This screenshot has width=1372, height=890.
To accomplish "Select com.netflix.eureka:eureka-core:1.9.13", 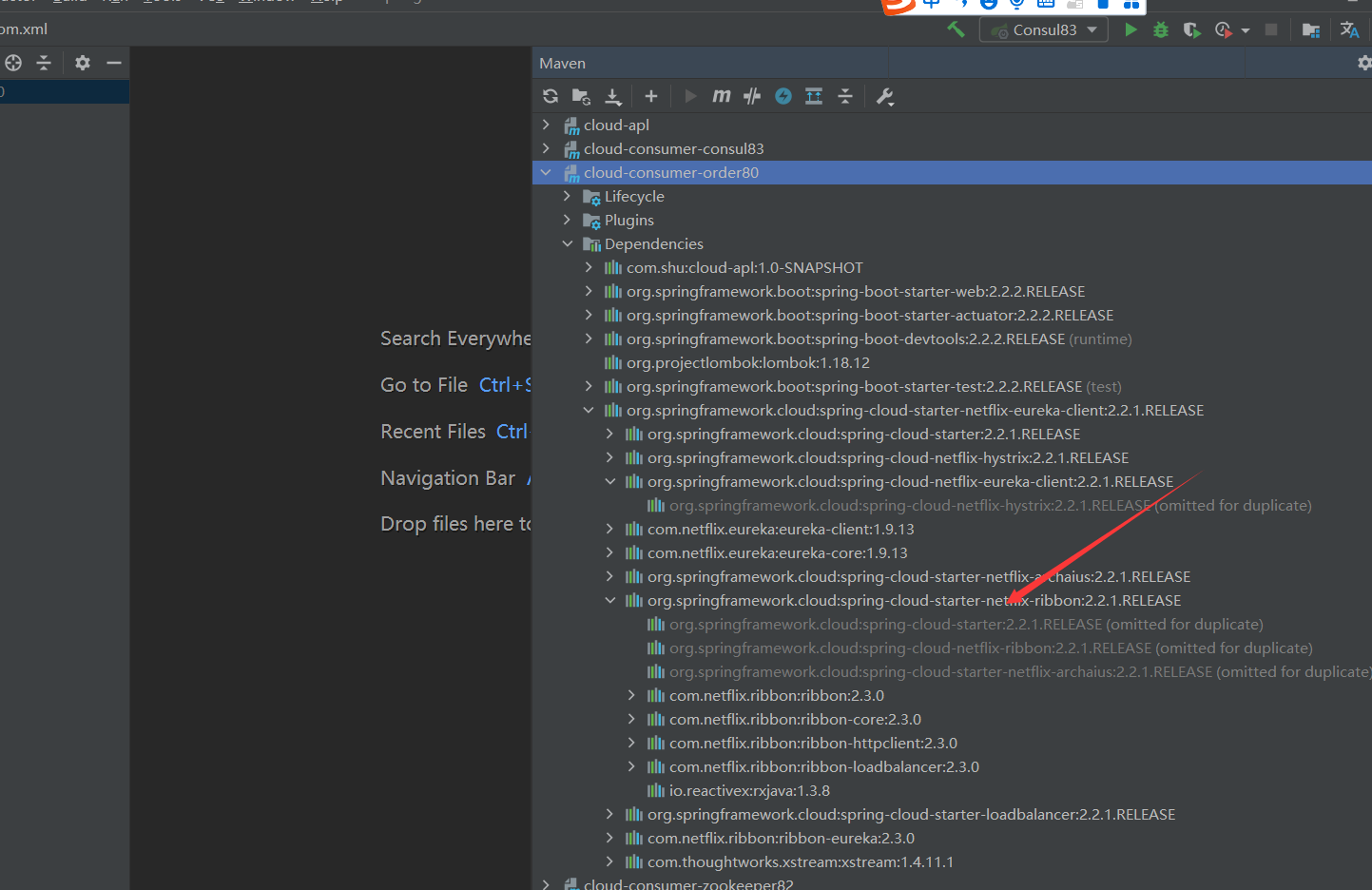I will pyautogui.click(x=777, y=552).
